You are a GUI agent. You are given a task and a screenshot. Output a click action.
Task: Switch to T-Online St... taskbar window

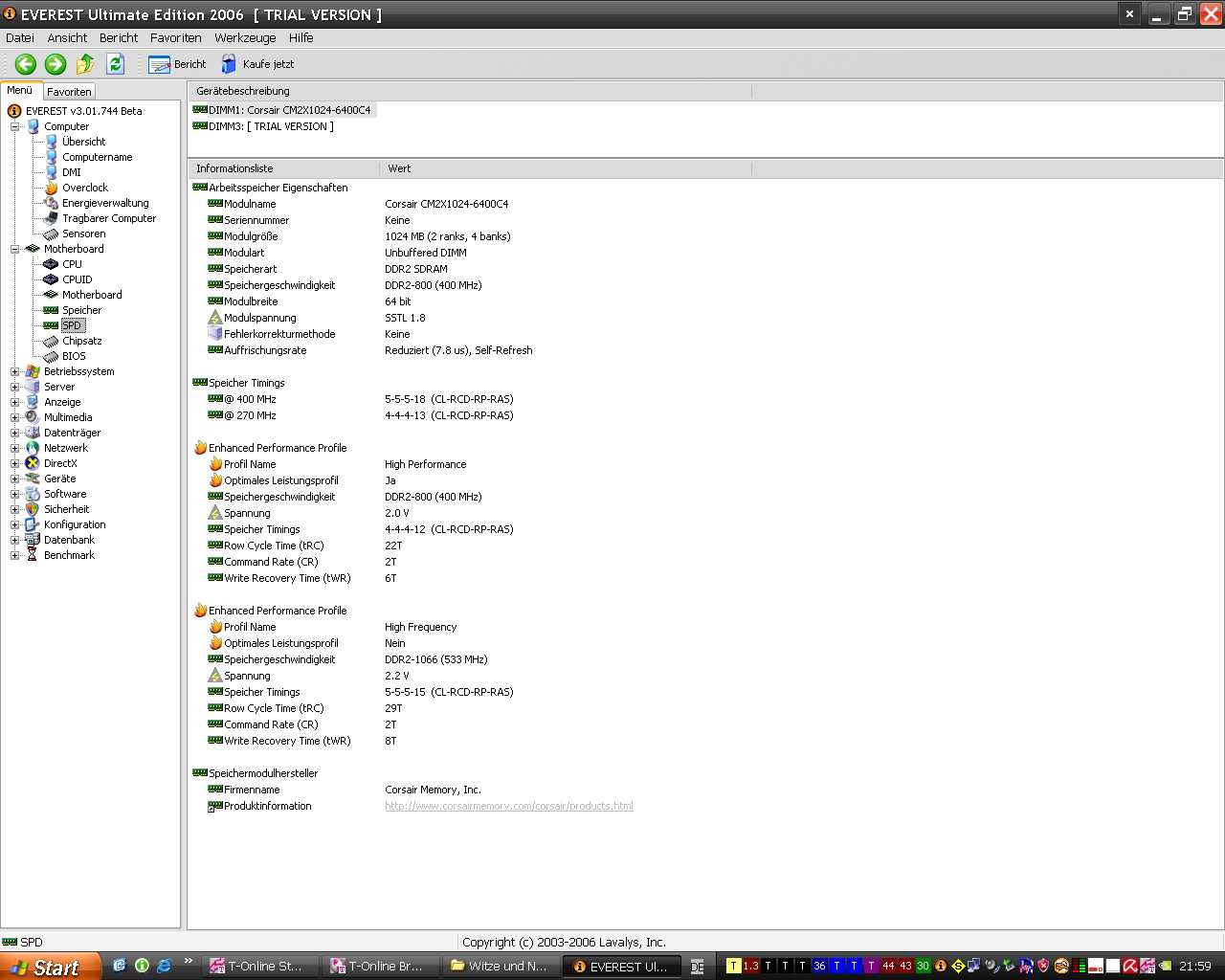pos(259,967)
